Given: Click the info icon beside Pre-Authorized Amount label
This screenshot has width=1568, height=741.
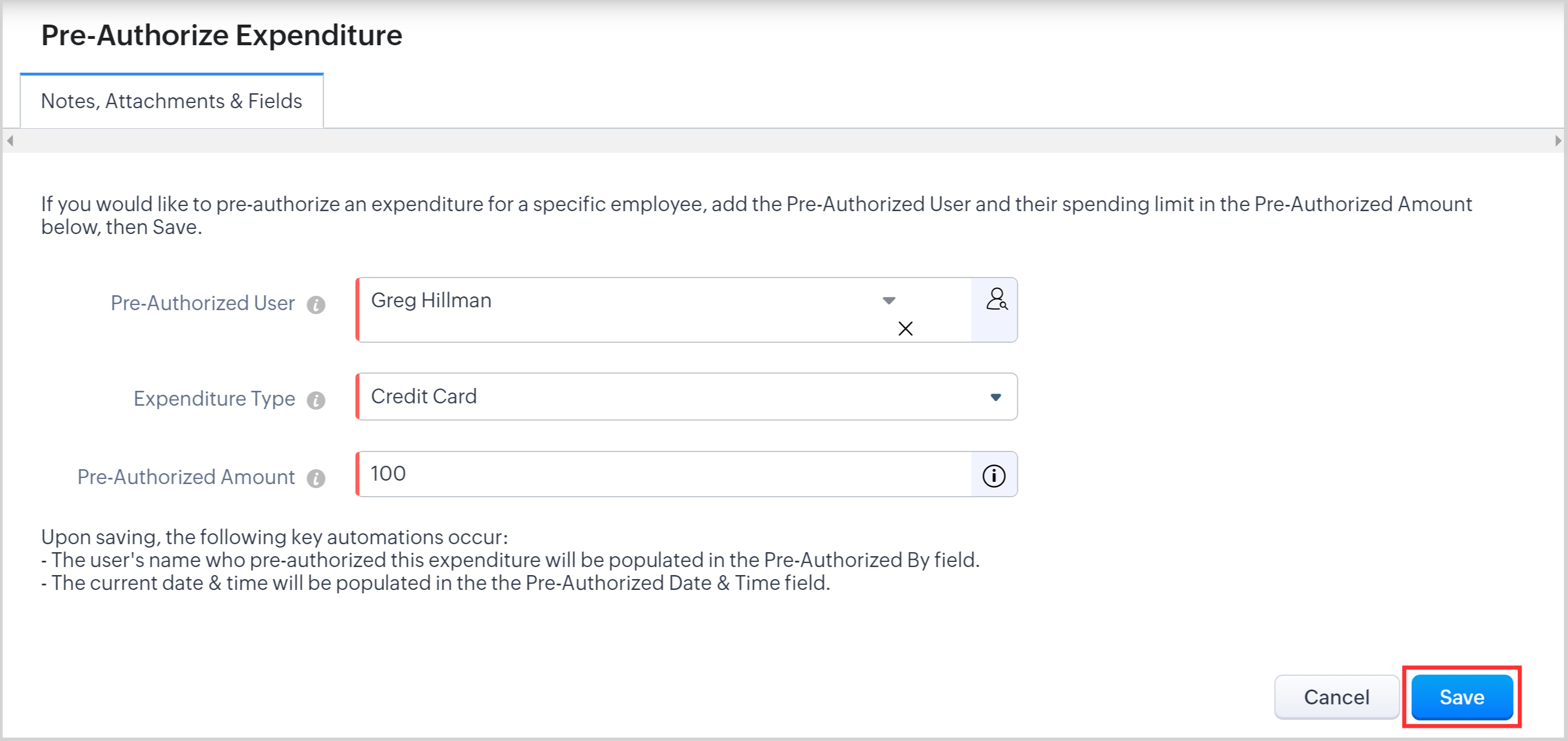Looking at the screenshot, I should tap(316, 478).
